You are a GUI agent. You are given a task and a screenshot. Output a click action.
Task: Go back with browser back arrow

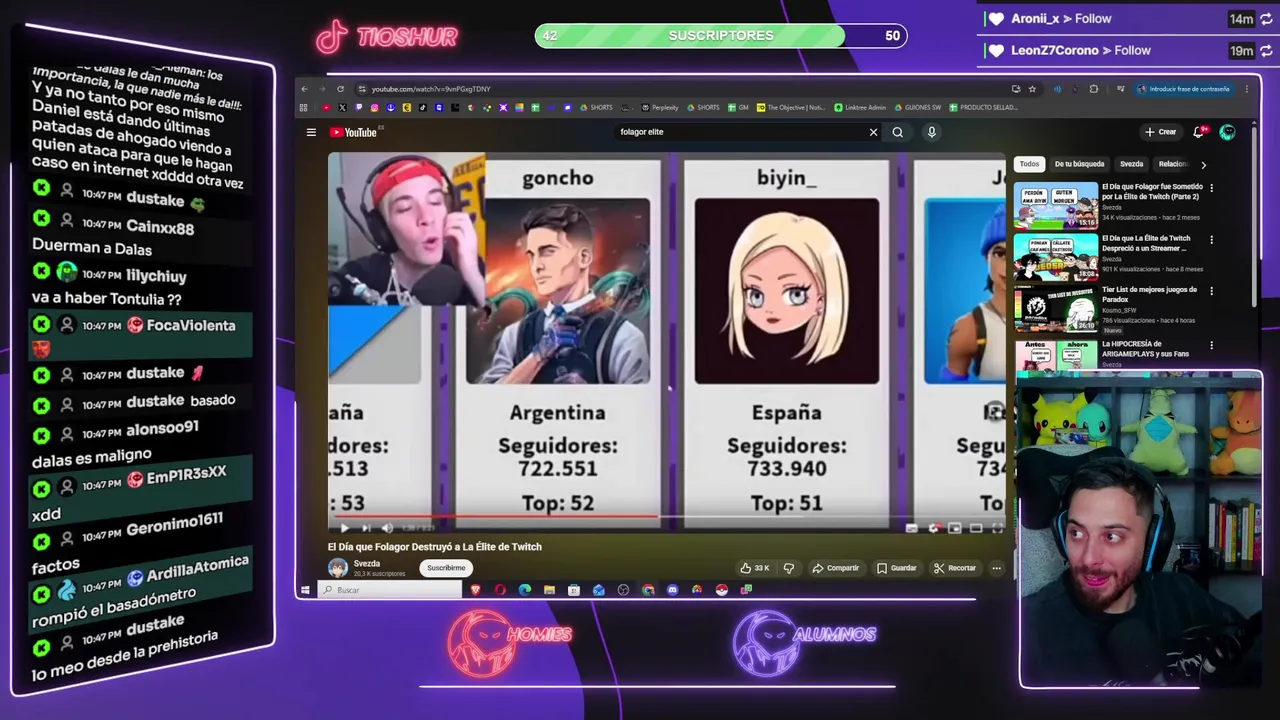305,89
